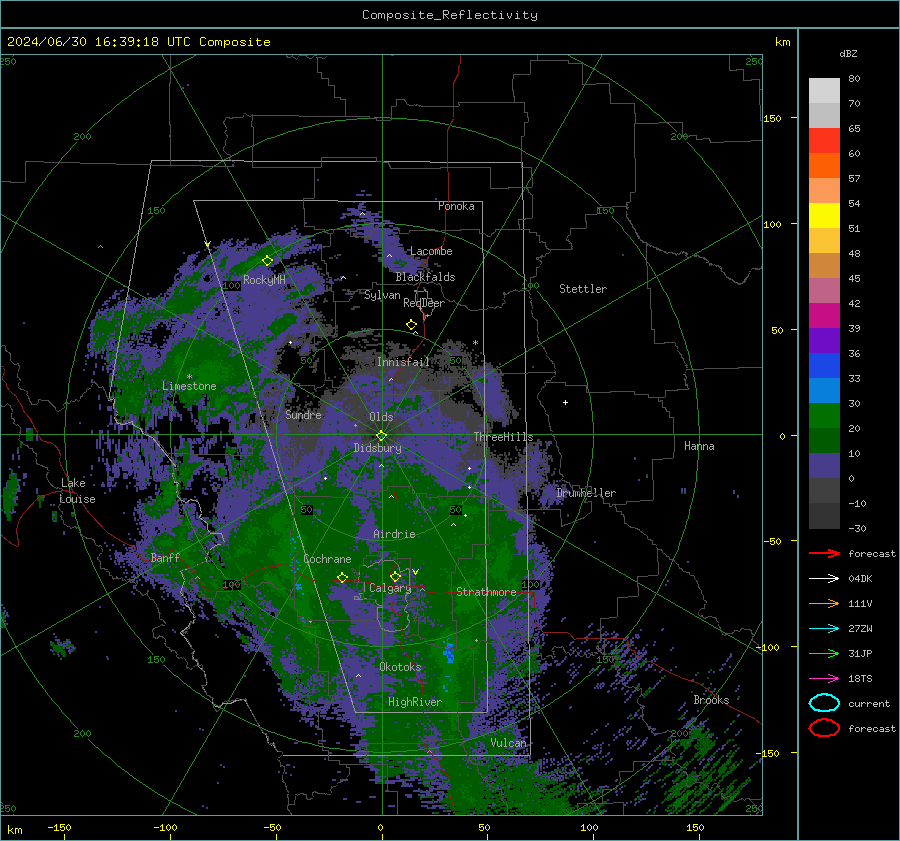Screen dimensions: 900x841
Task: Select the purple 10 dBZ color swatch
Action: (824, 465)
